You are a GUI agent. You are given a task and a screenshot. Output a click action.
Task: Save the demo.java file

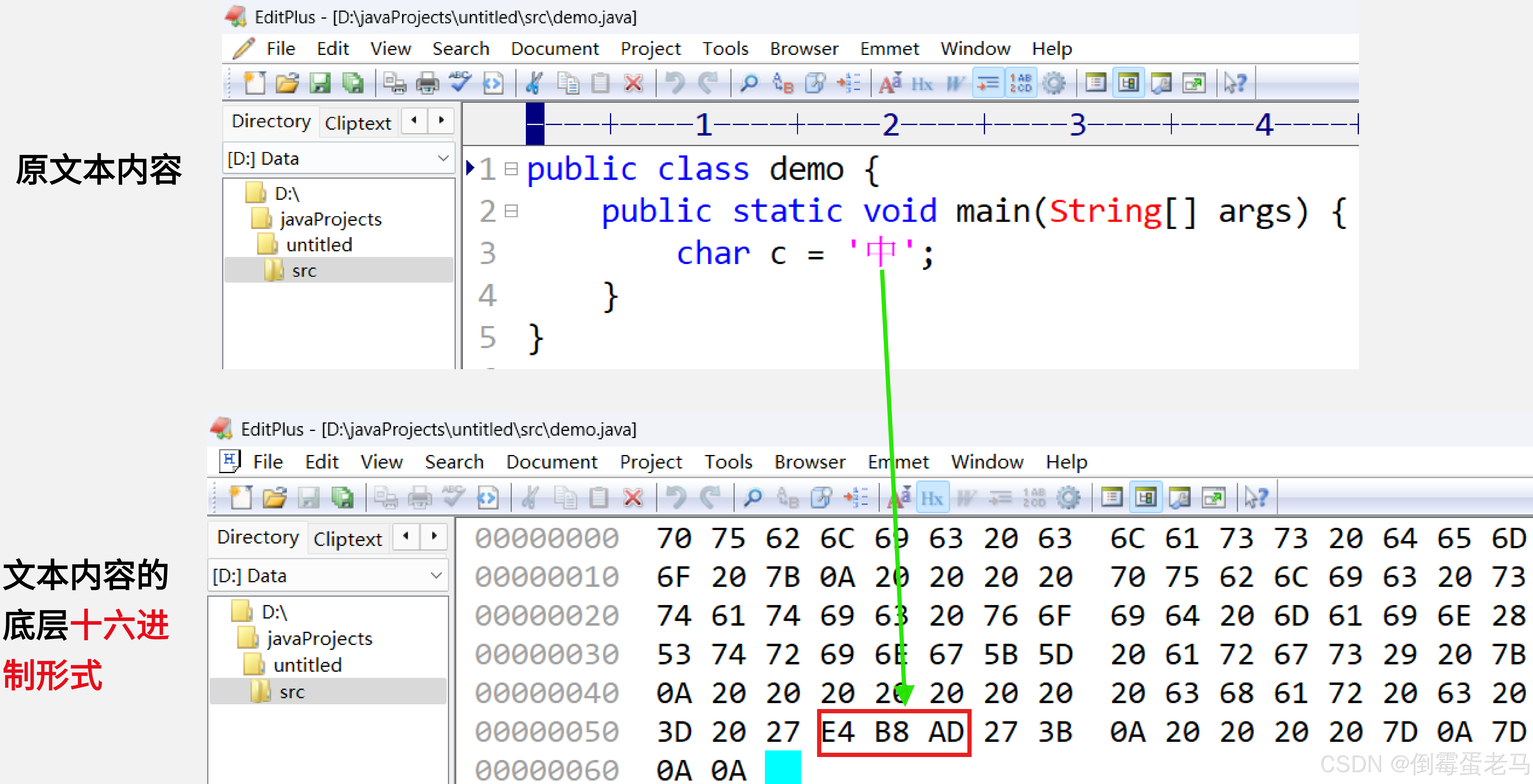pyautogui.click(x=321, y=83)
